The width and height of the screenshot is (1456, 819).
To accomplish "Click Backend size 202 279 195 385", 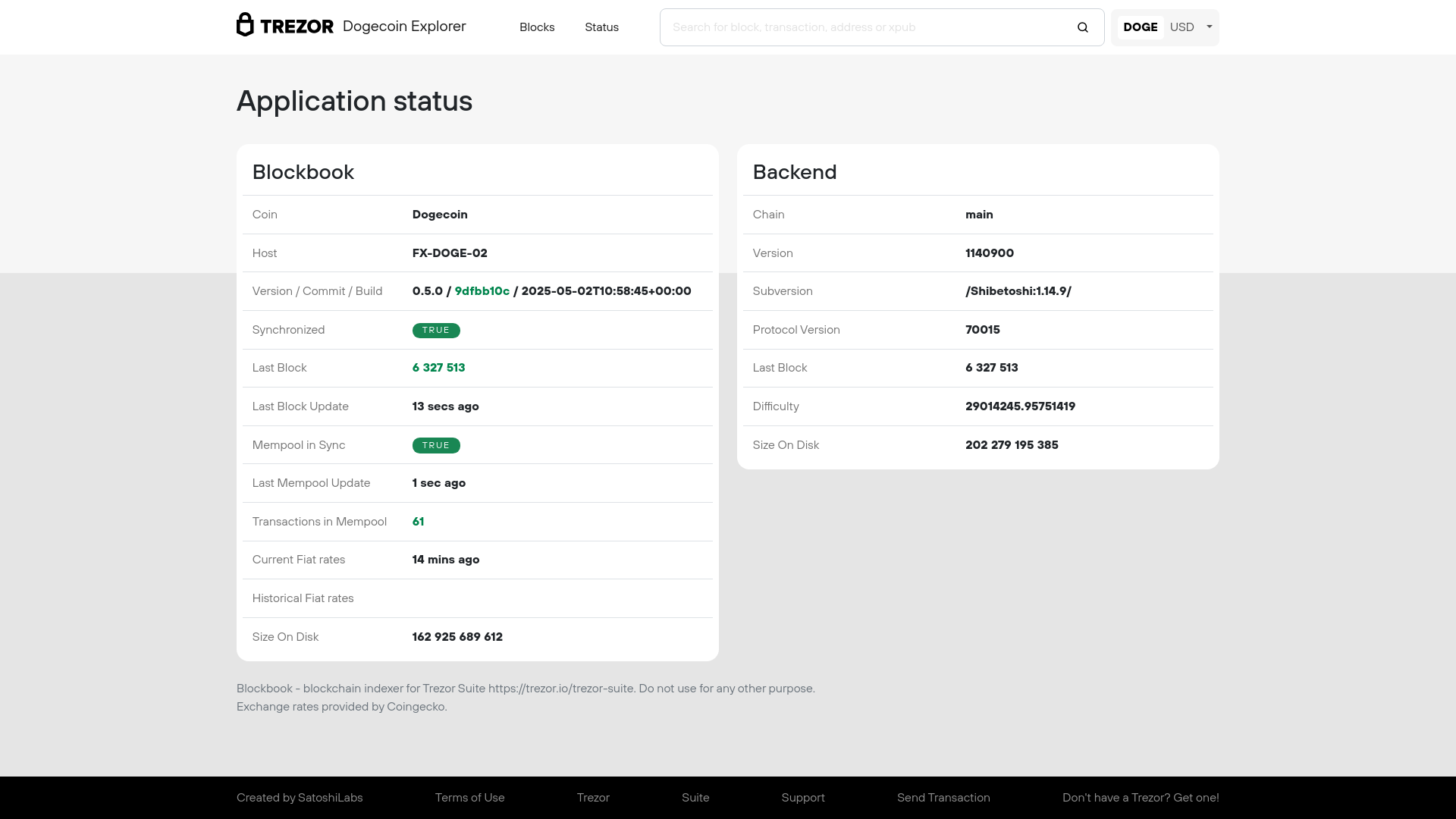I will [x=1012, y=445].
